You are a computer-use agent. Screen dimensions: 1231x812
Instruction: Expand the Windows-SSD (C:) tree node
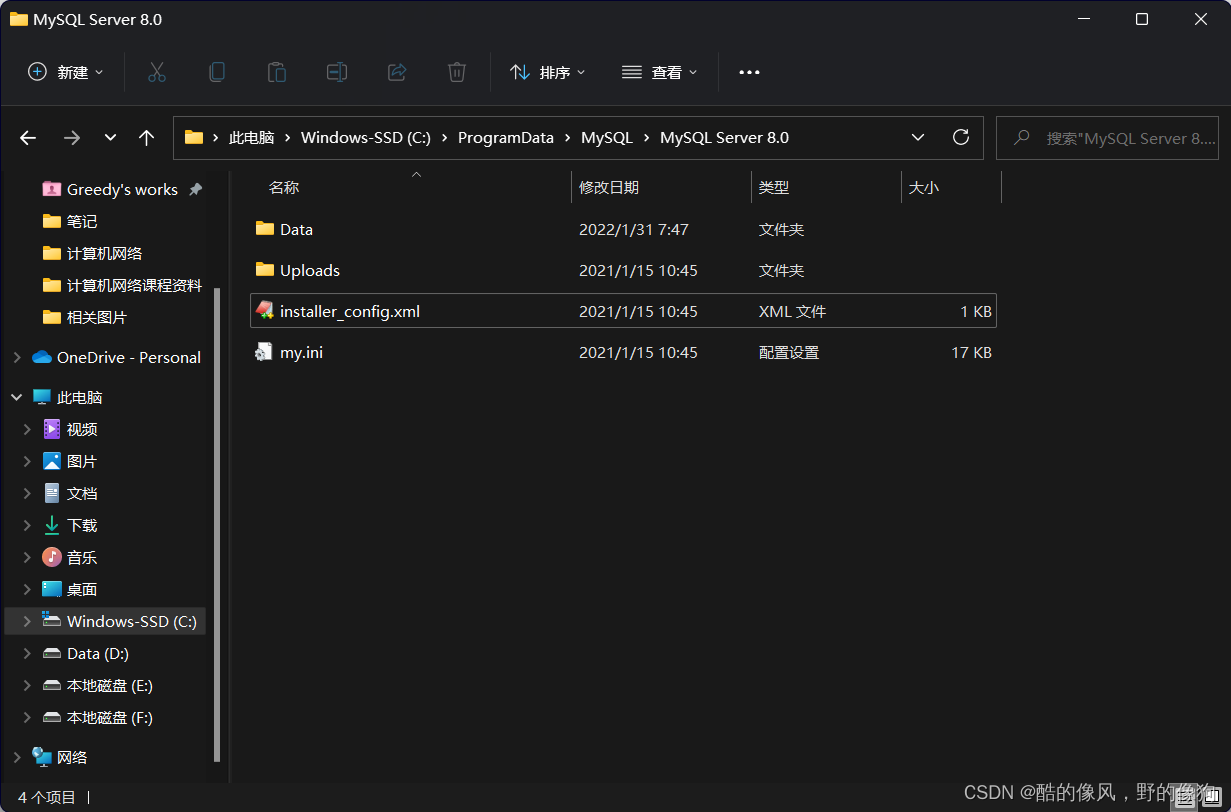(27, 621)
